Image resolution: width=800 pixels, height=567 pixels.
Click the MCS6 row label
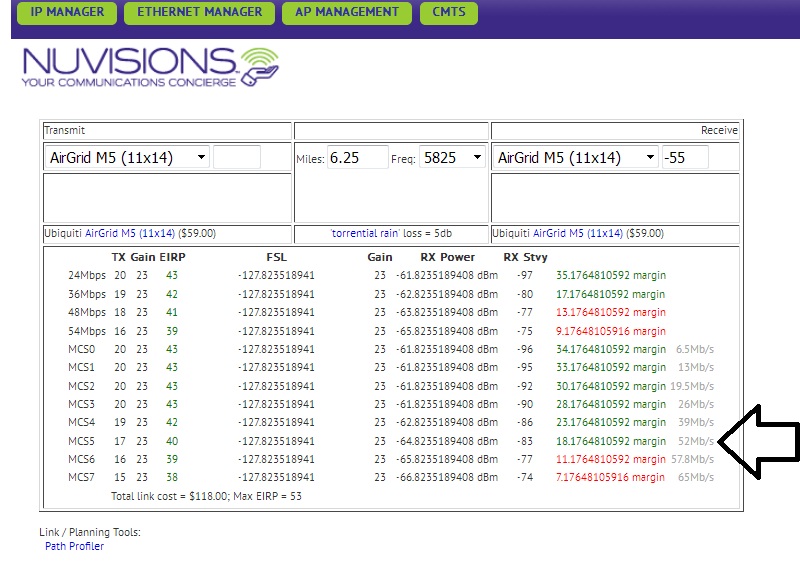[82, 459]
